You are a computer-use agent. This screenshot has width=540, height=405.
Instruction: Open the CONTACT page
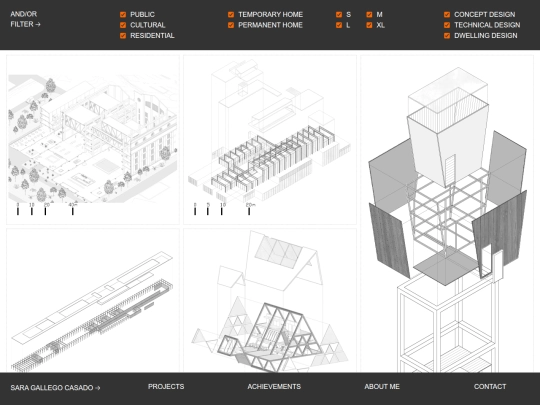[x=490, y=387]
